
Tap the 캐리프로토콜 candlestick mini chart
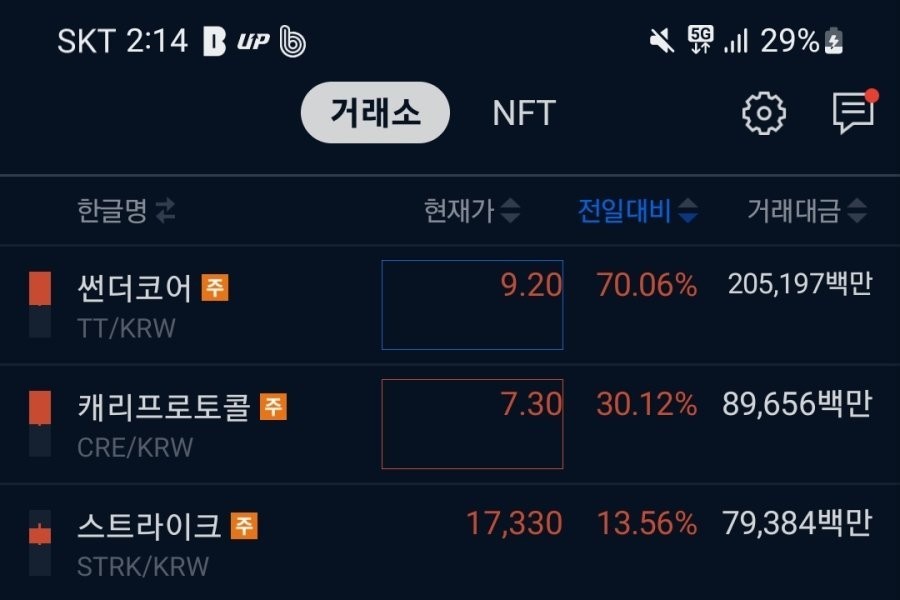pyautogui.click(x=40, y=424)
